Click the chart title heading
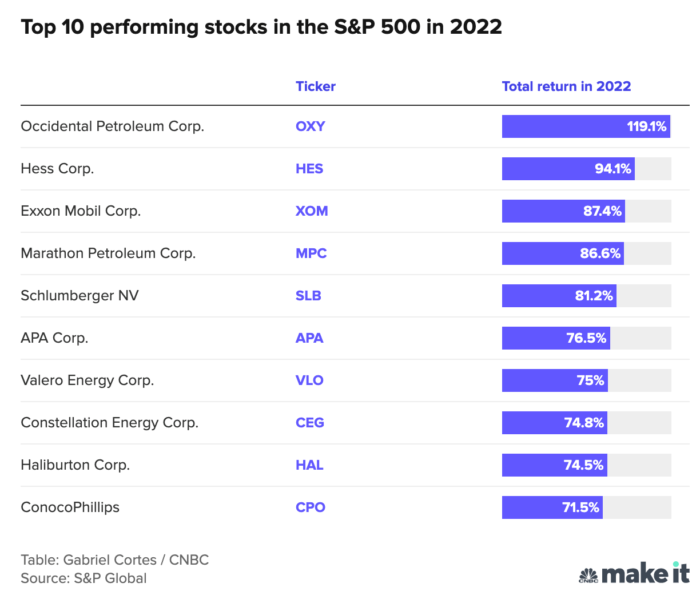 coord(261,27)
